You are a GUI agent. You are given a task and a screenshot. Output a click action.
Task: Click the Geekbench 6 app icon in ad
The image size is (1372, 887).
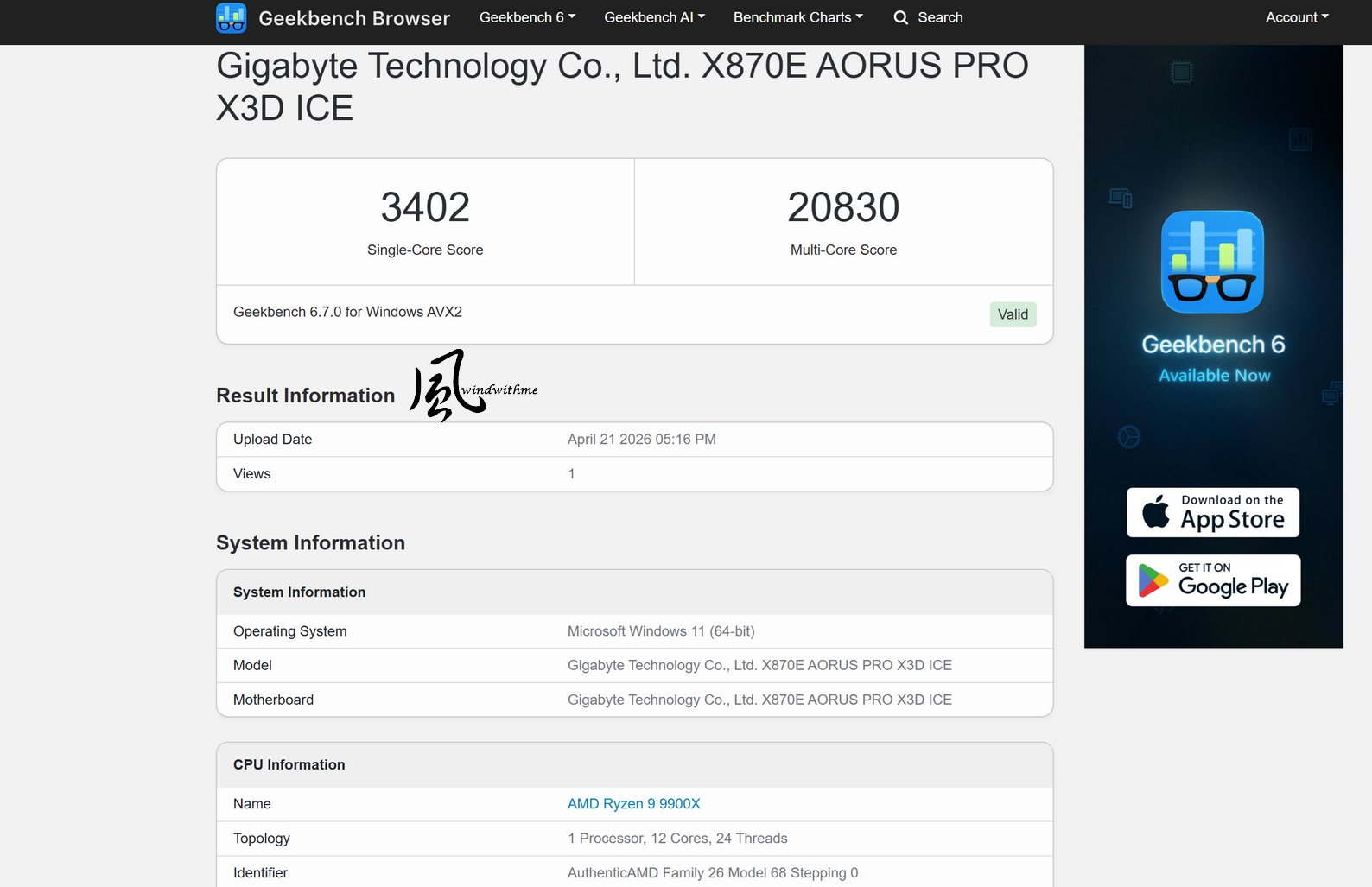coord(1212,262)
